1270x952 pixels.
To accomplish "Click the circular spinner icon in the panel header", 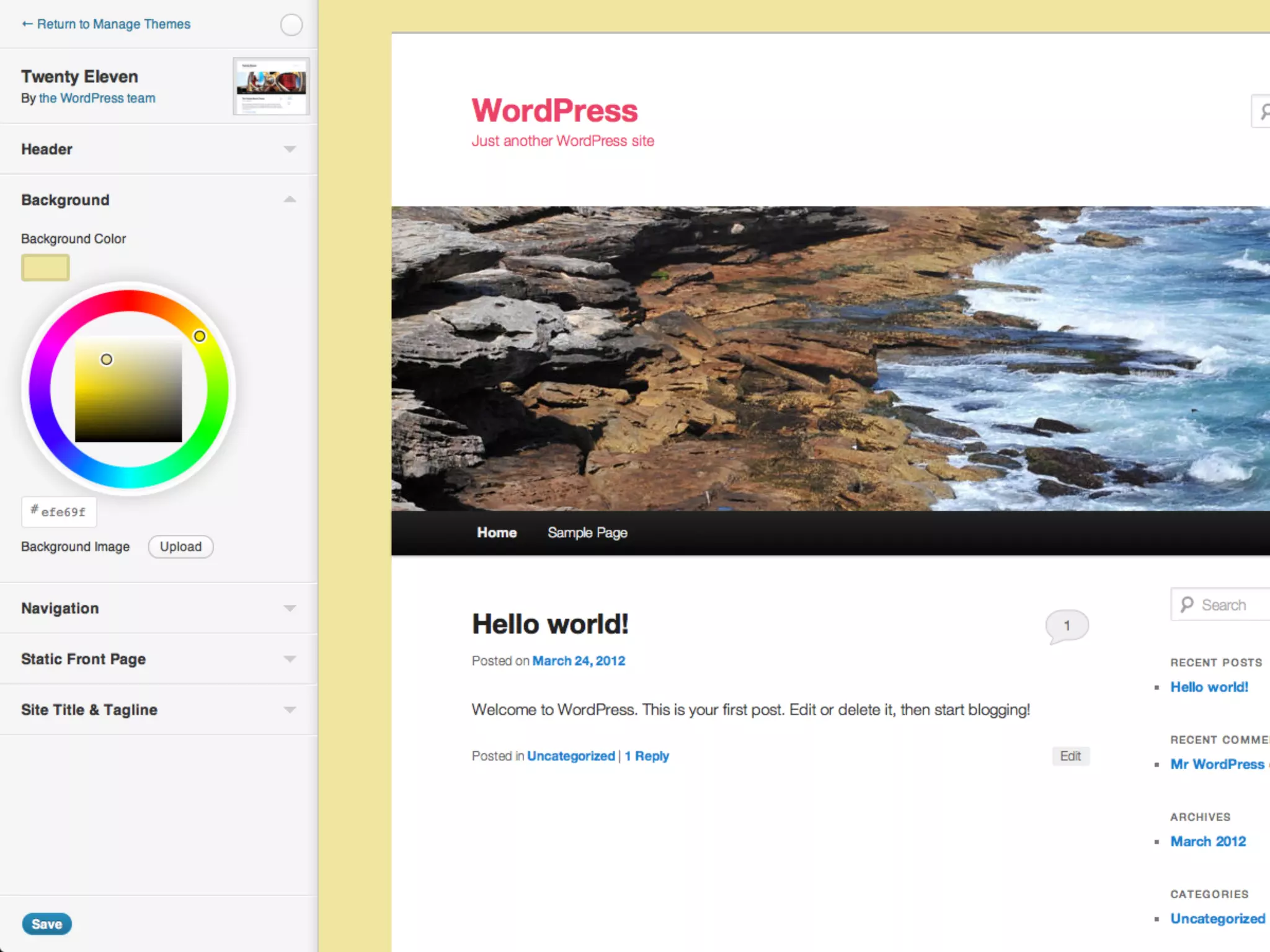I will coord(291,25).
